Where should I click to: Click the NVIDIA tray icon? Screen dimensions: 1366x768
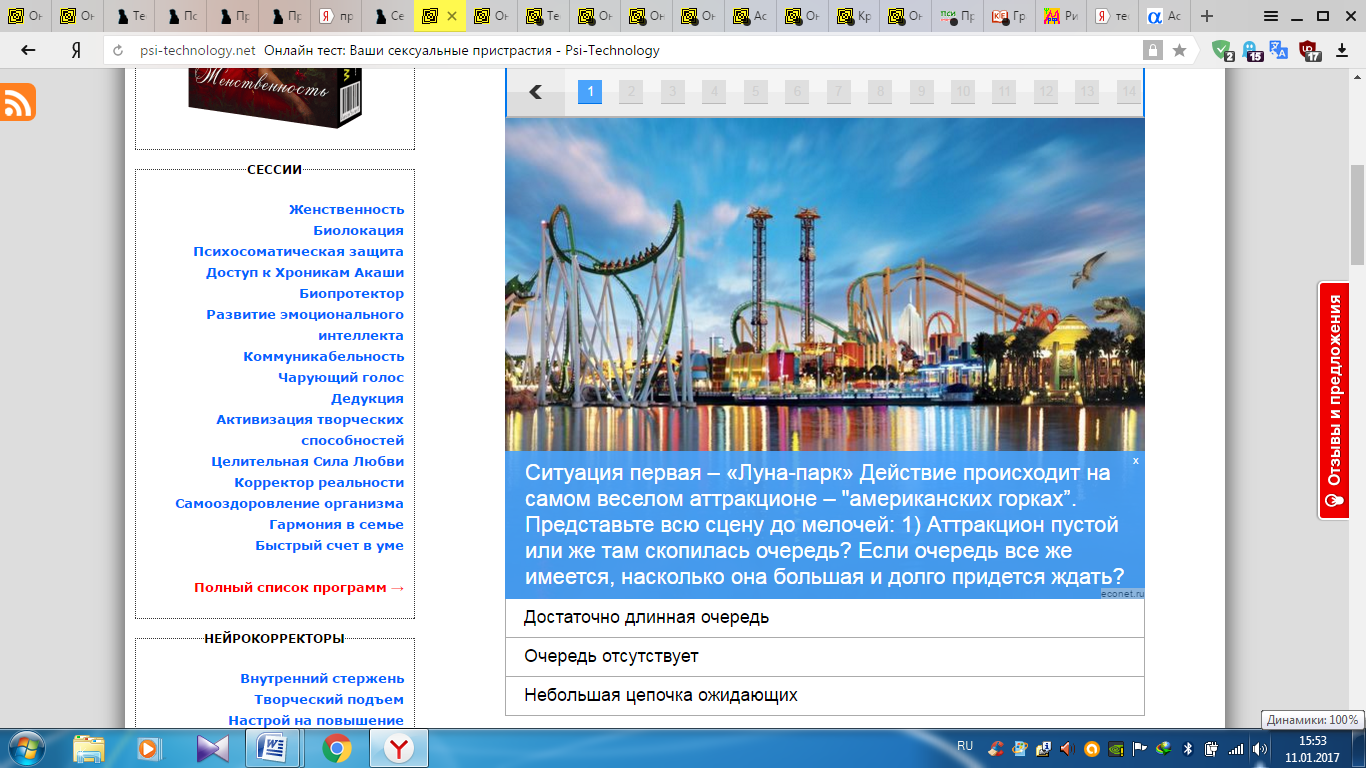pyautogui.click(x=1116, y=748)
